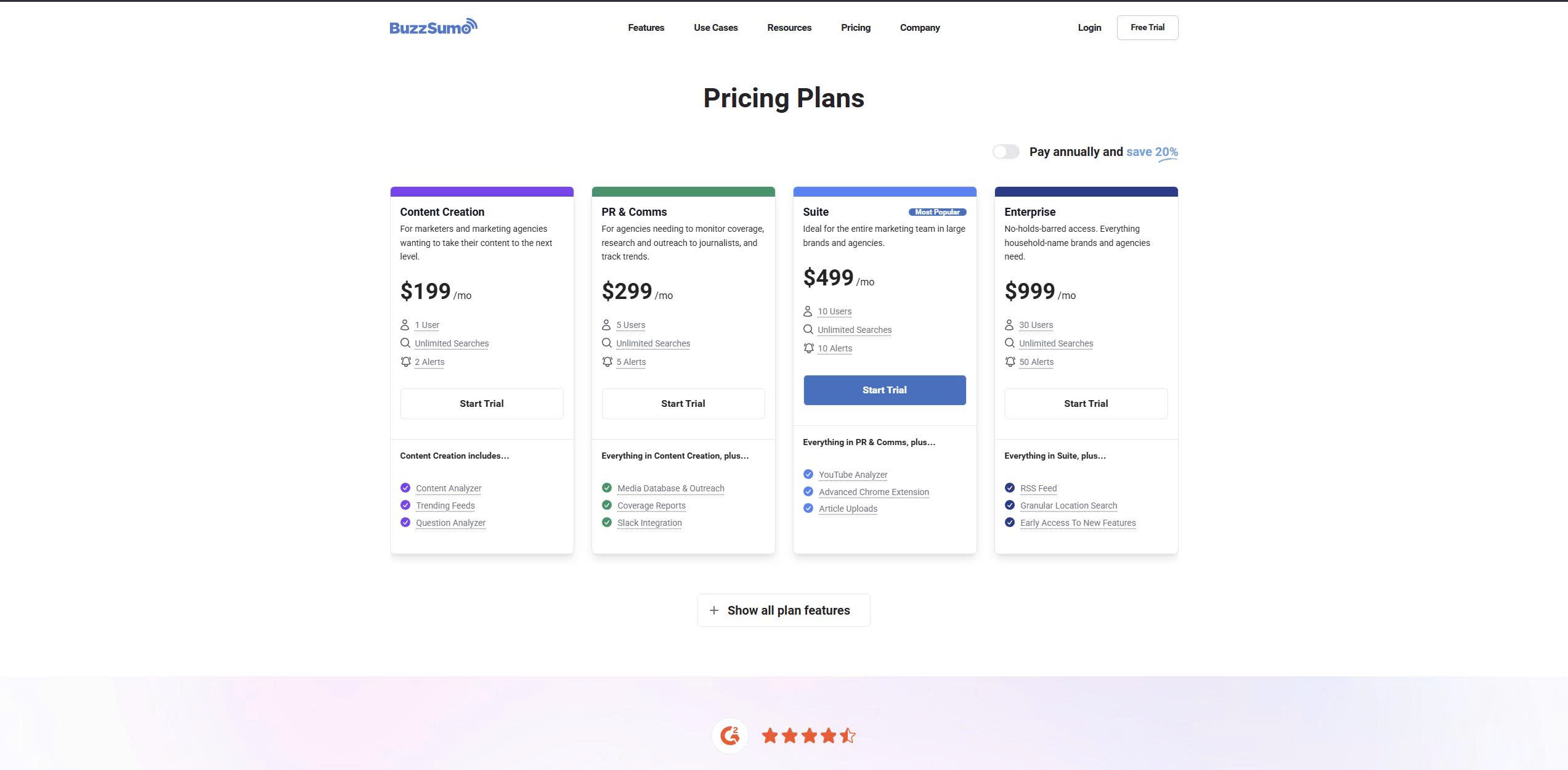Click the checkmark beside Early Access To New Features
This screenshot has height=770, width=1568.
point(1010,522)
